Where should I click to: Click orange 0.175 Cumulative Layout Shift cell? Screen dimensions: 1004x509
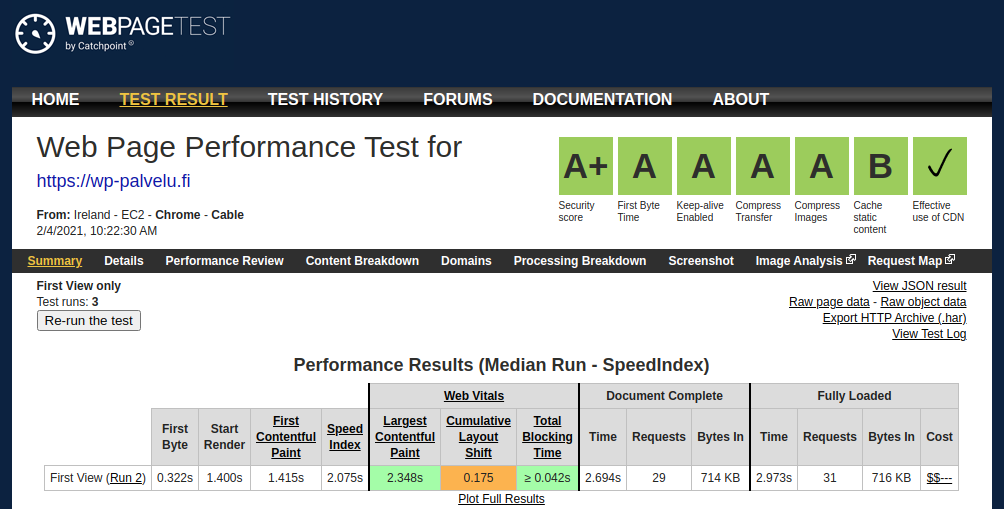click(478, 478)
